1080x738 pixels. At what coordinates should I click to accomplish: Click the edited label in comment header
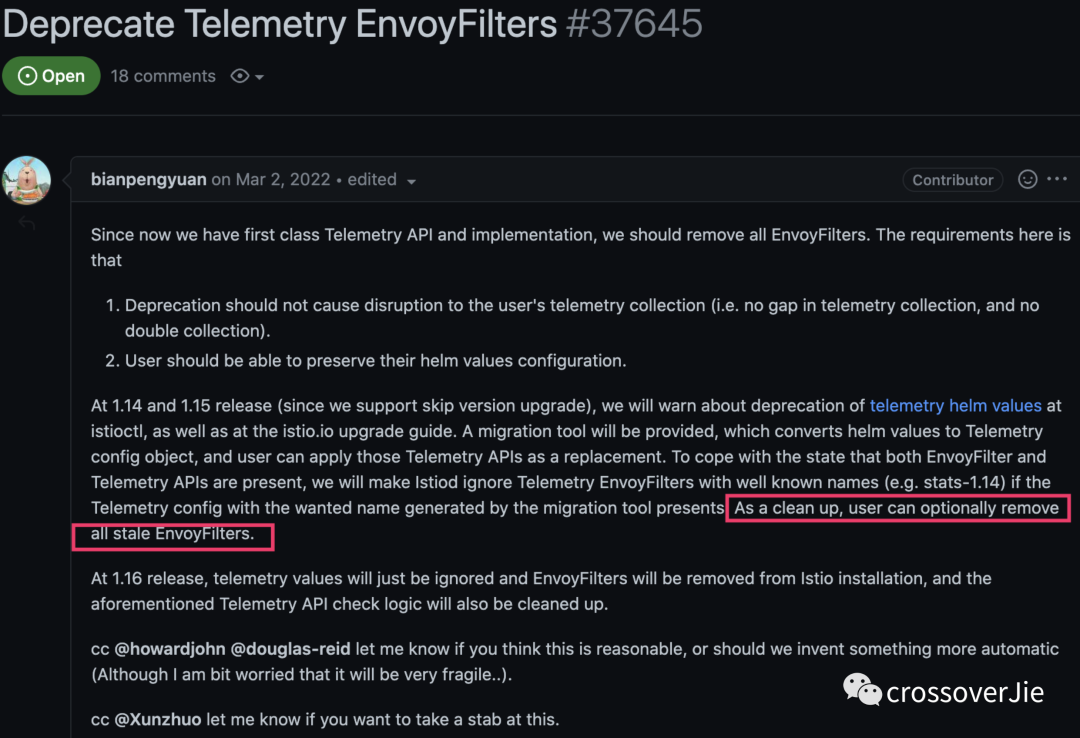(x=372, y=179)
